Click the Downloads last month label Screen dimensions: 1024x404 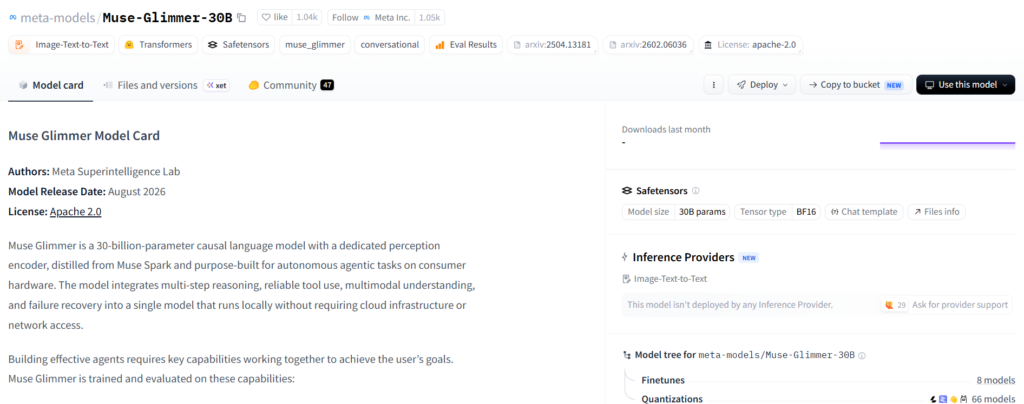coord(666,129)
